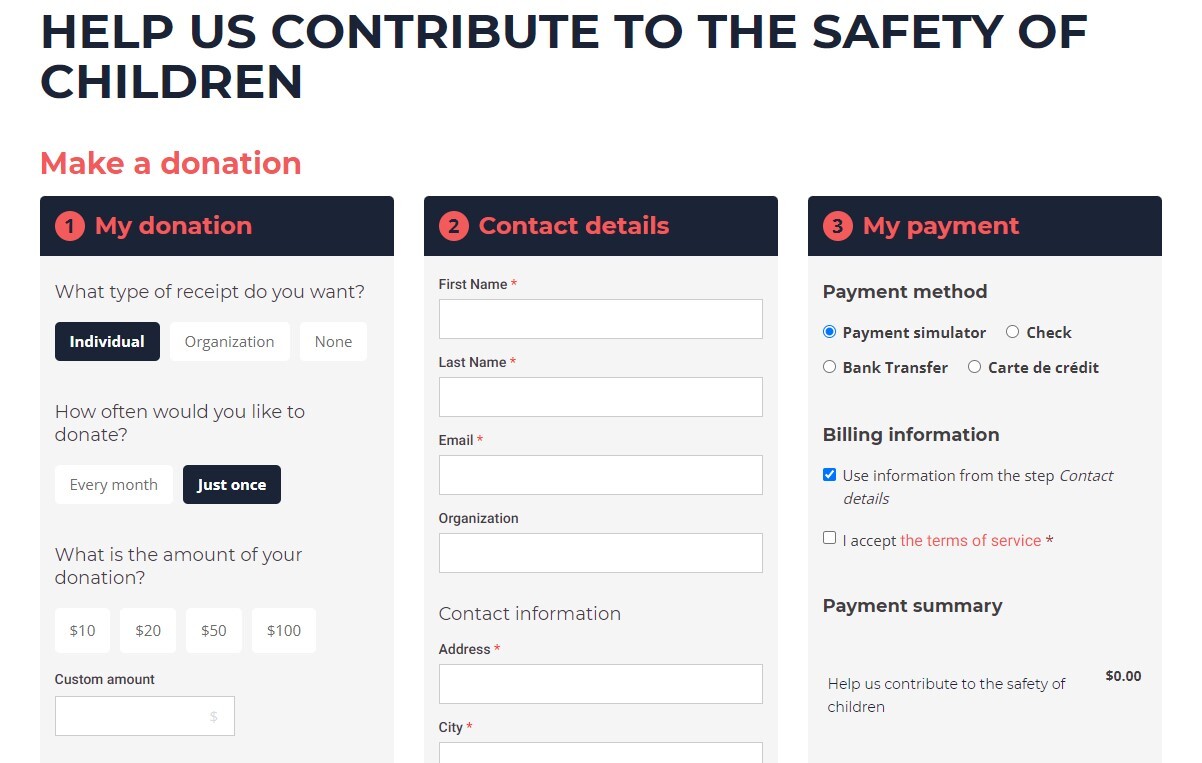Select None for receipt type

333,341
